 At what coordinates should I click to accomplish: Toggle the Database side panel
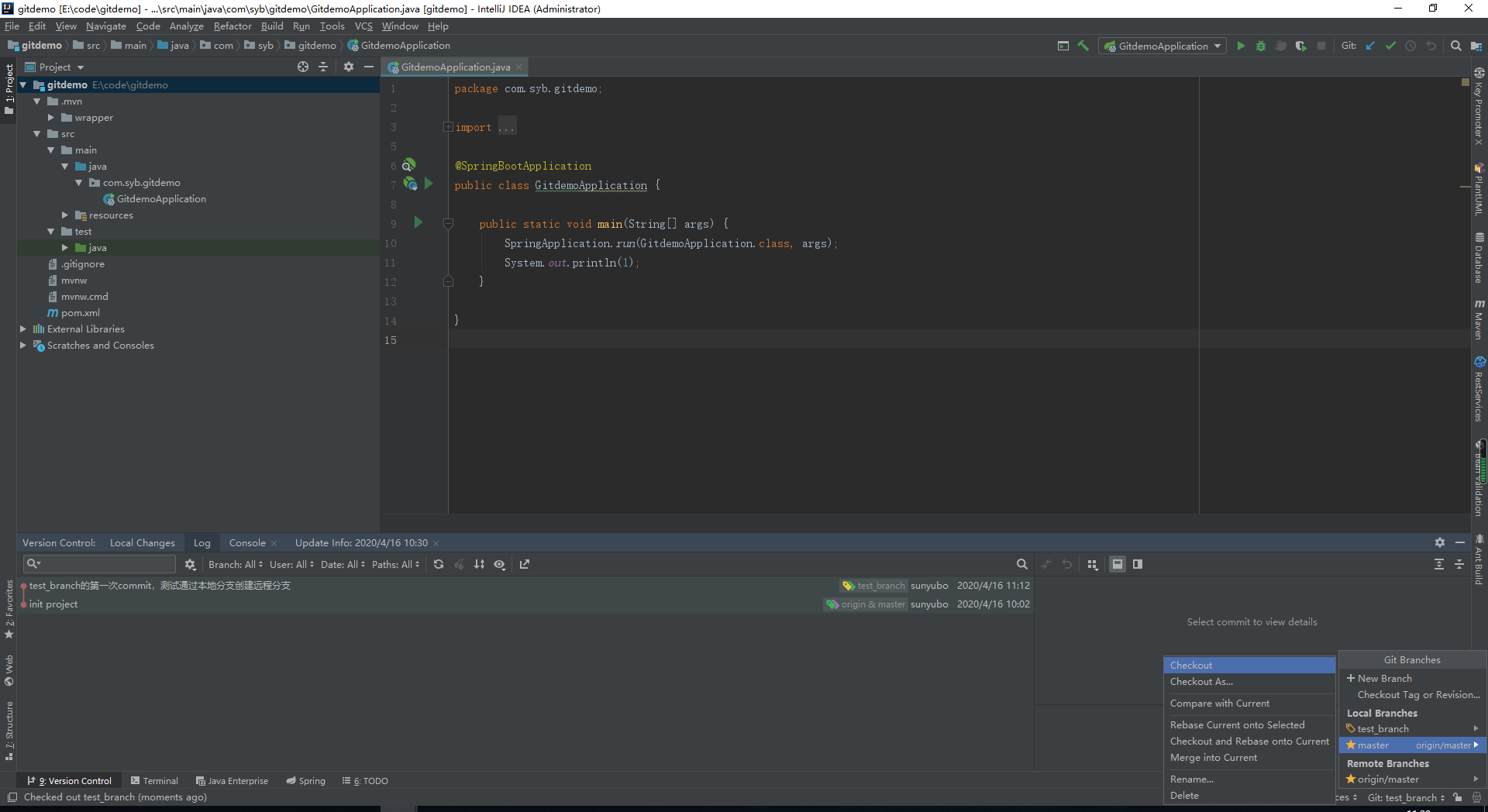(1479, 258)
